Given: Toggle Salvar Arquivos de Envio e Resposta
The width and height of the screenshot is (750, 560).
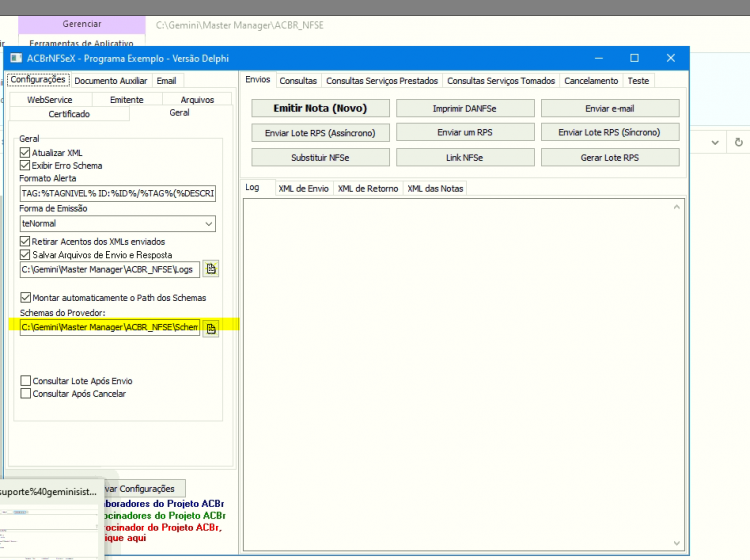Looking at the screenshot, I should pyautogui.click(x=25, y=255).
